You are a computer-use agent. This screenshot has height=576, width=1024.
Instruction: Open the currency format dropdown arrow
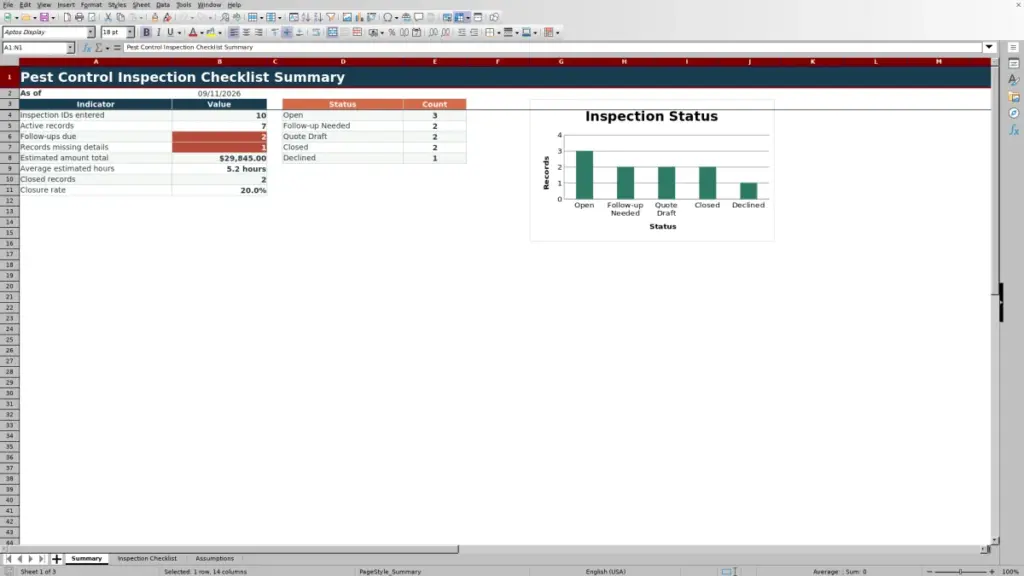point(382,32)
